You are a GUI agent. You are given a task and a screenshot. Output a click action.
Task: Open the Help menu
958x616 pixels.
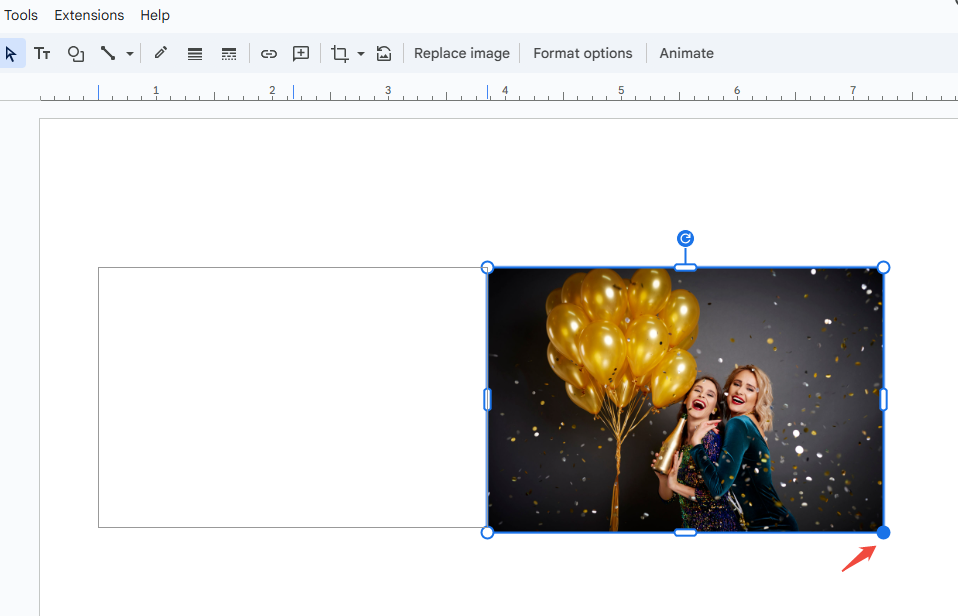[x=155, y=15]
